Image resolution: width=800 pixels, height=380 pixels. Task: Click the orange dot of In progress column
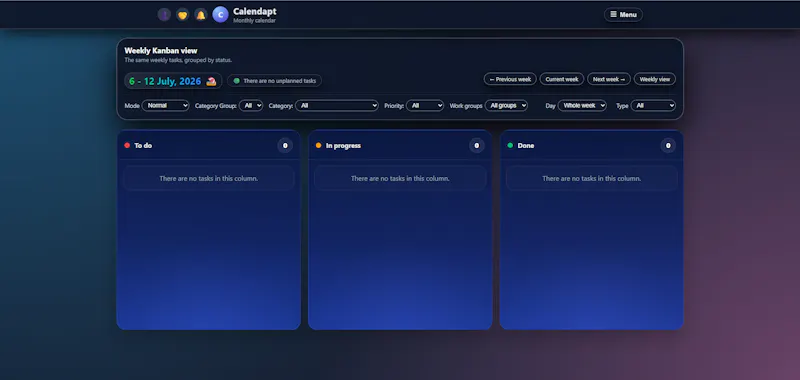318,145
